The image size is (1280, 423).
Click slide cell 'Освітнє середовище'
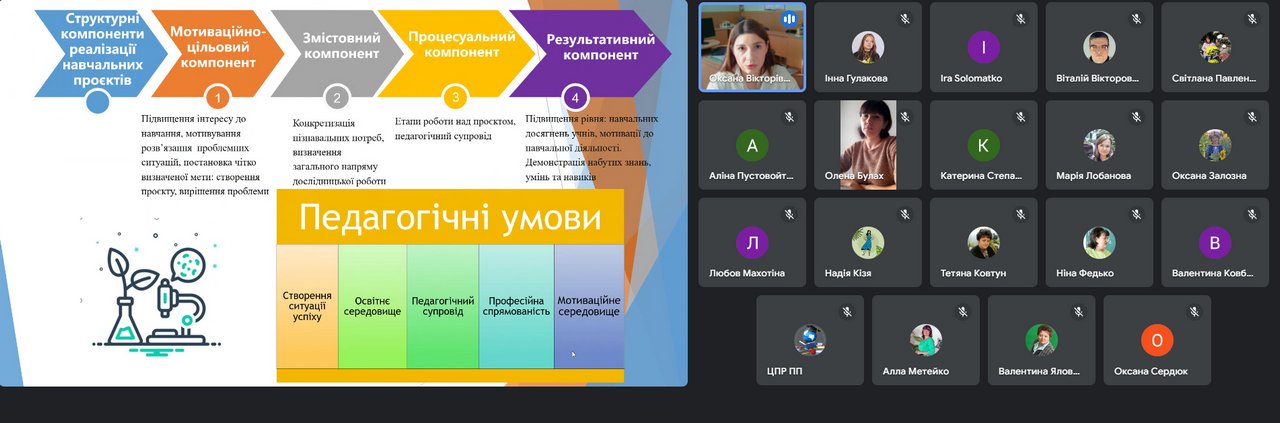click(x=372, y=305)
